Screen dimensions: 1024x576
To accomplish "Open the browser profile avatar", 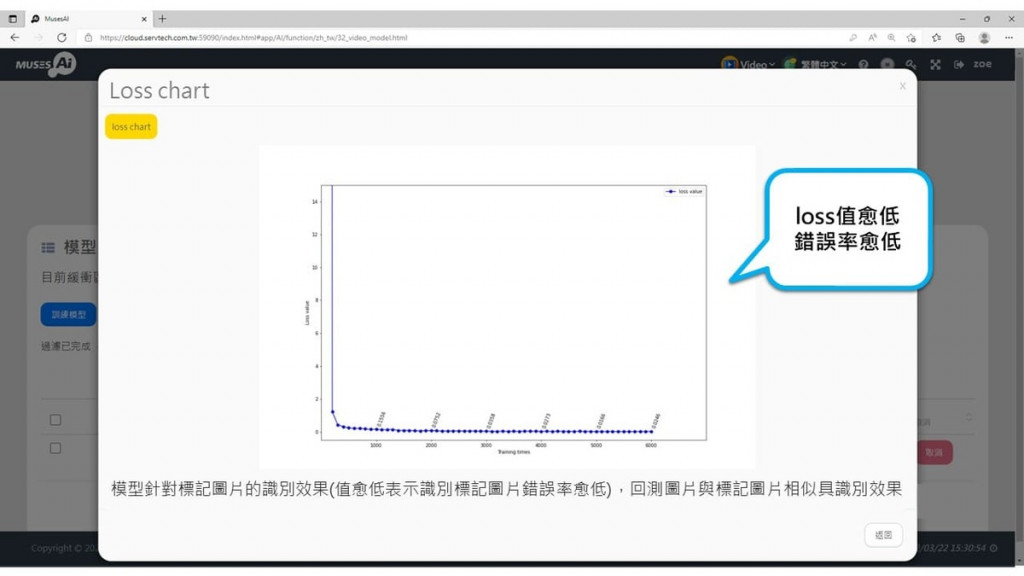I will point(984,38).
